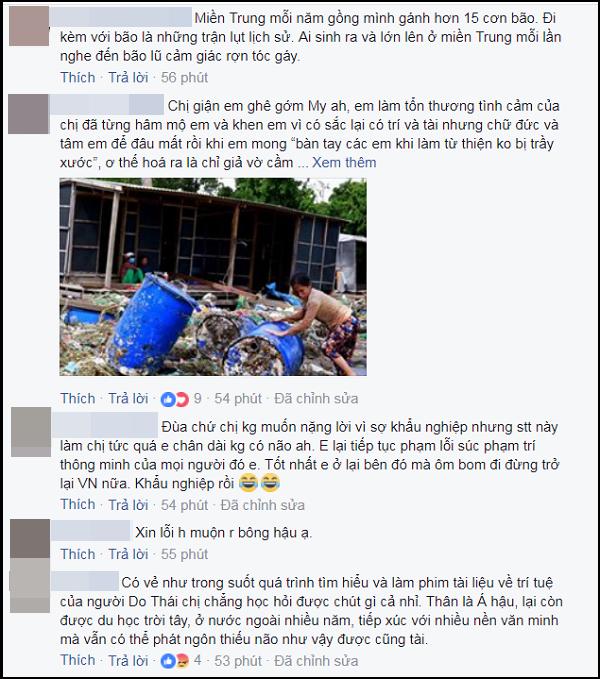The width and height of the screenshot is (600, 679).
Task: Open avatar of 'Chị giận em' commenter
Action: click(x=29, y=114)
